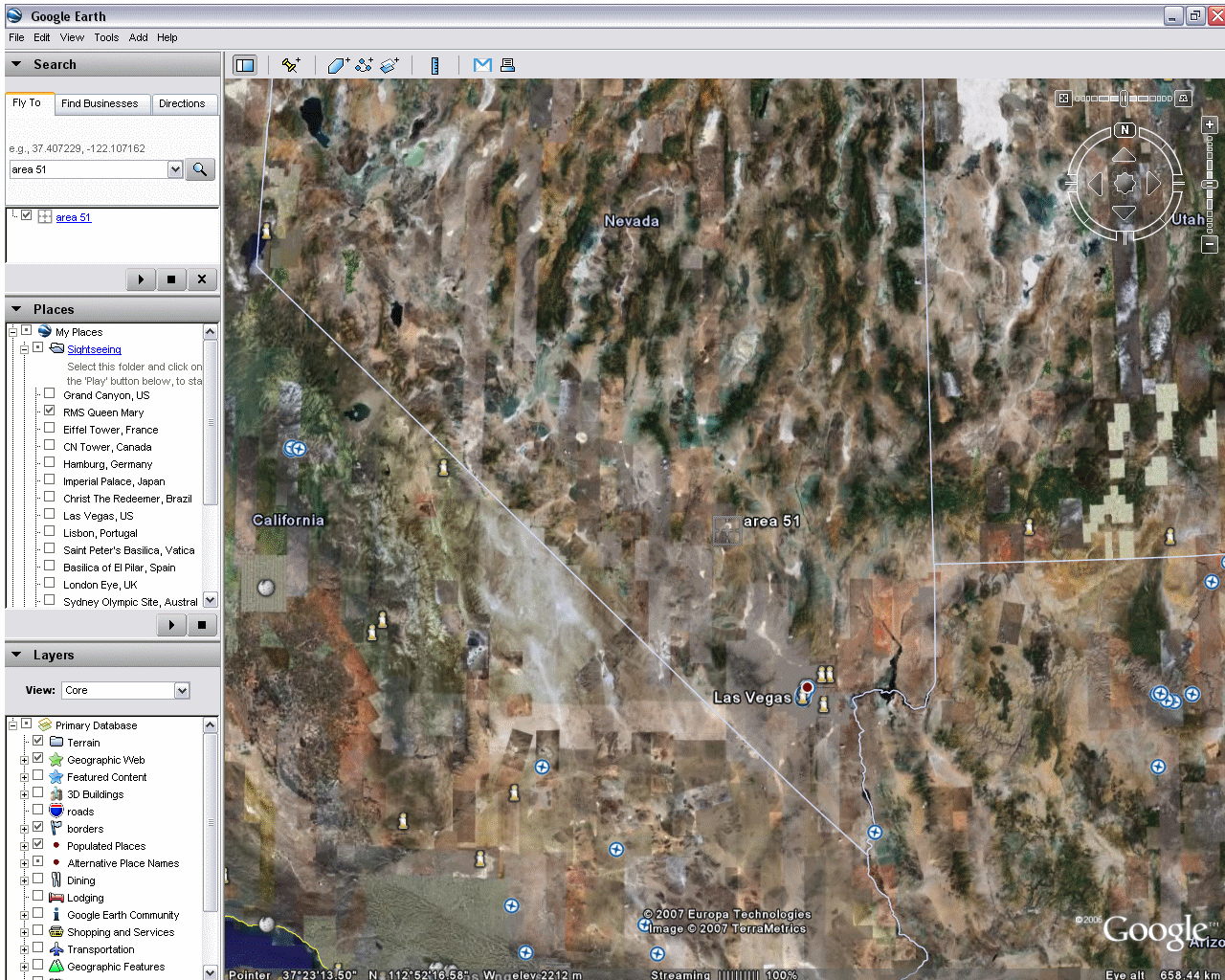Screen dimensions: 1225x980
Task: Collapse the Places panel
Action: [x=16, y=309]
